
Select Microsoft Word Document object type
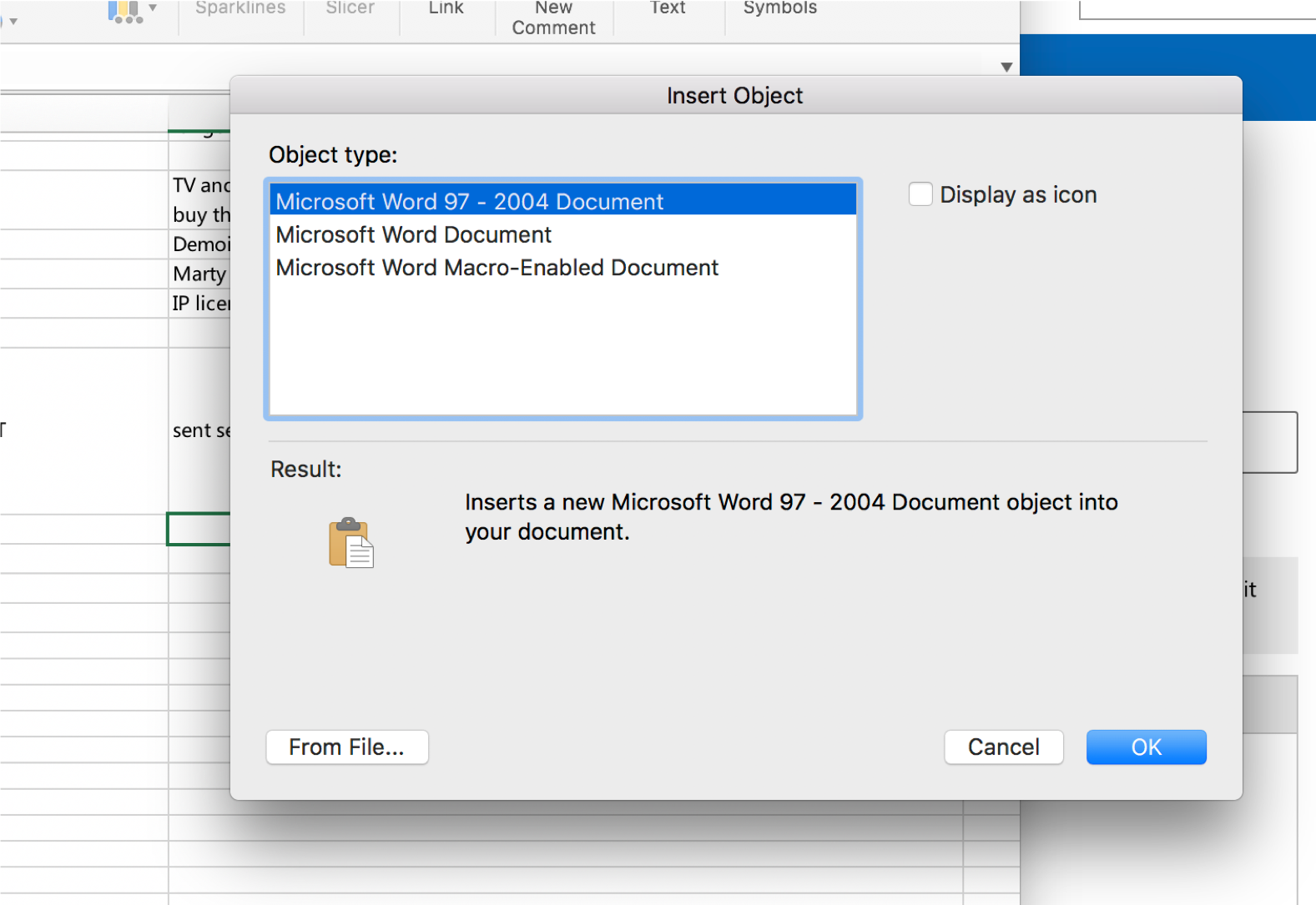(563, 234)
